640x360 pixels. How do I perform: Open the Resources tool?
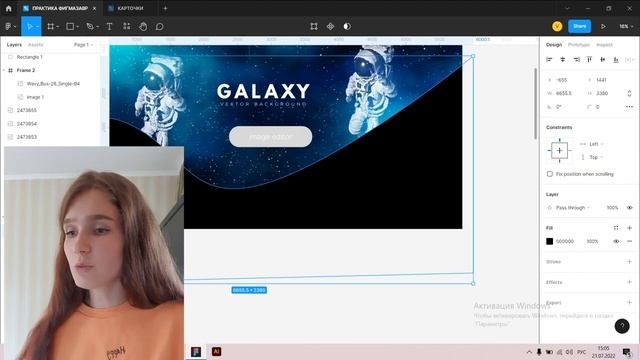127,27
